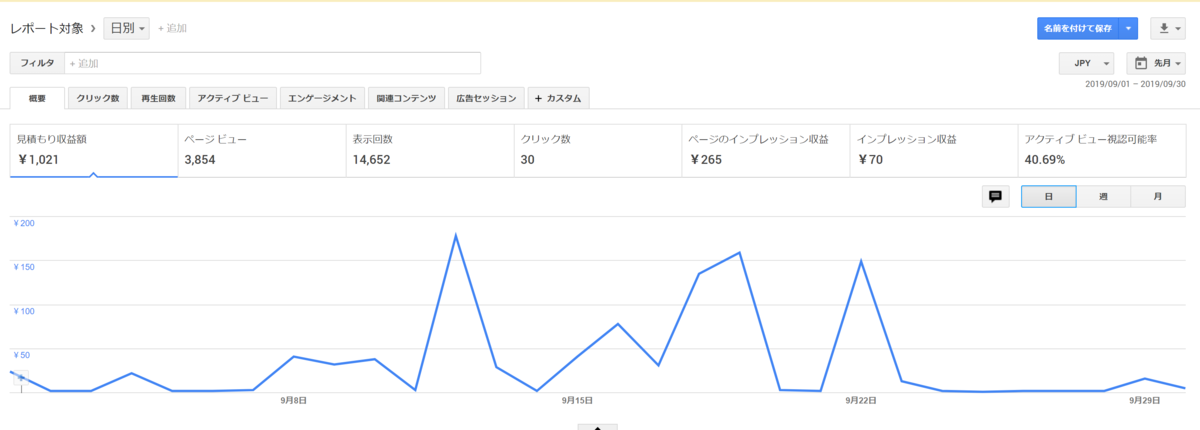Click the 9月15日 axis label

click(578, 400)
